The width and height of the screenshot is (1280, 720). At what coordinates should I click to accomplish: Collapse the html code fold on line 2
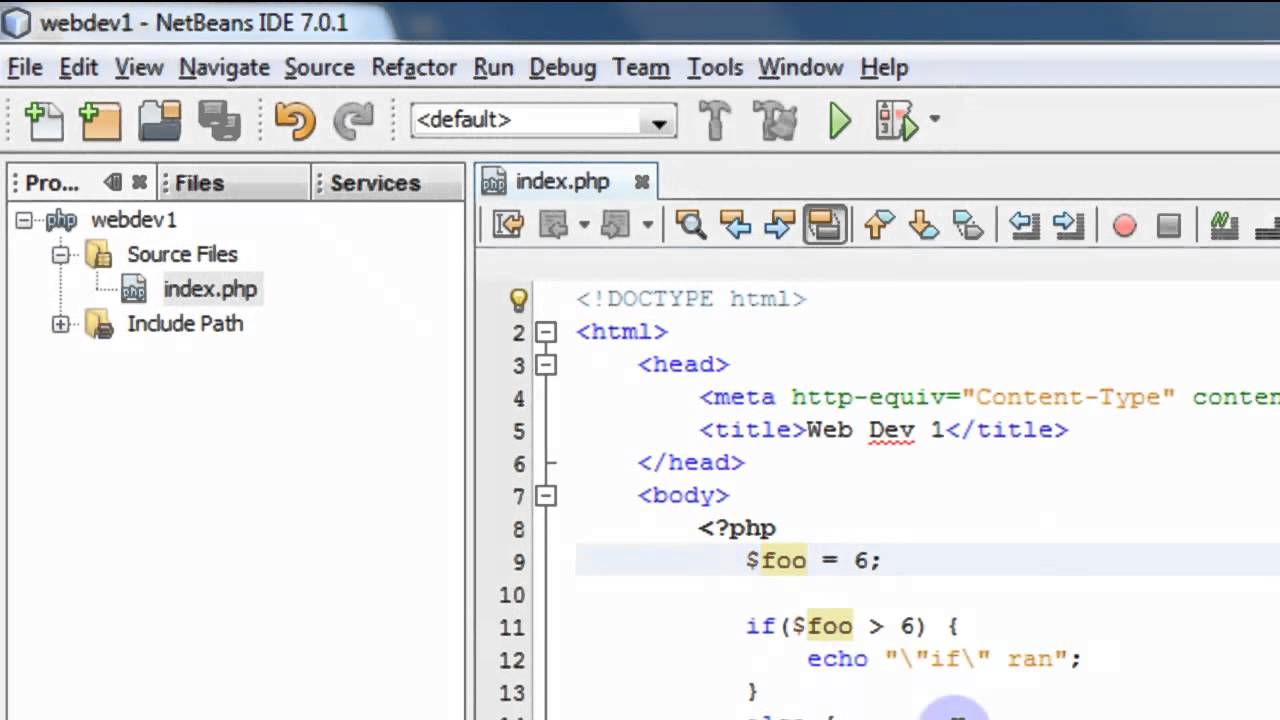546,332
